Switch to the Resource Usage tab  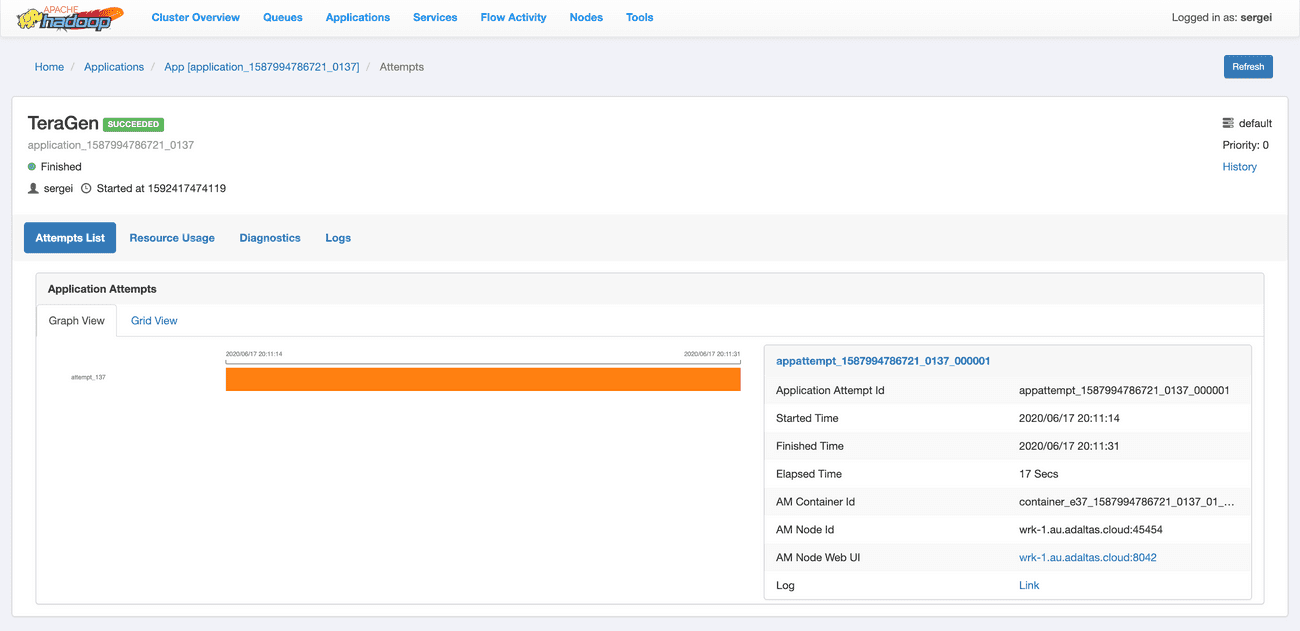point(172,238)
